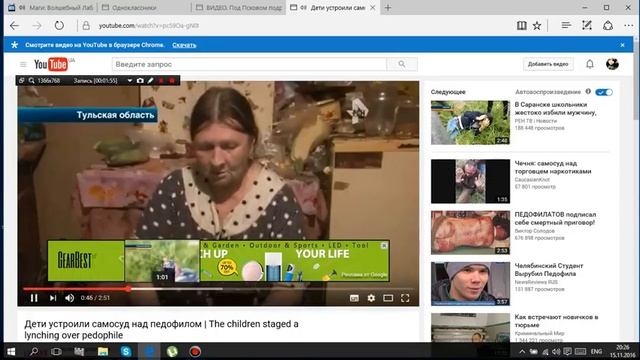Open the YouTube hamburger guide menu
This screenshot has width=640, height=360.
click(x=23, y=64)
